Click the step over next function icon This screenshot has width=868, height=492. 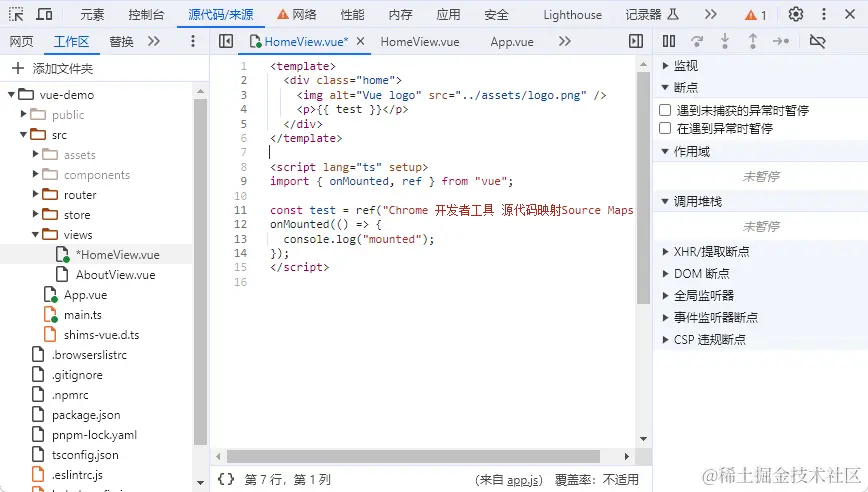point(697,41)
